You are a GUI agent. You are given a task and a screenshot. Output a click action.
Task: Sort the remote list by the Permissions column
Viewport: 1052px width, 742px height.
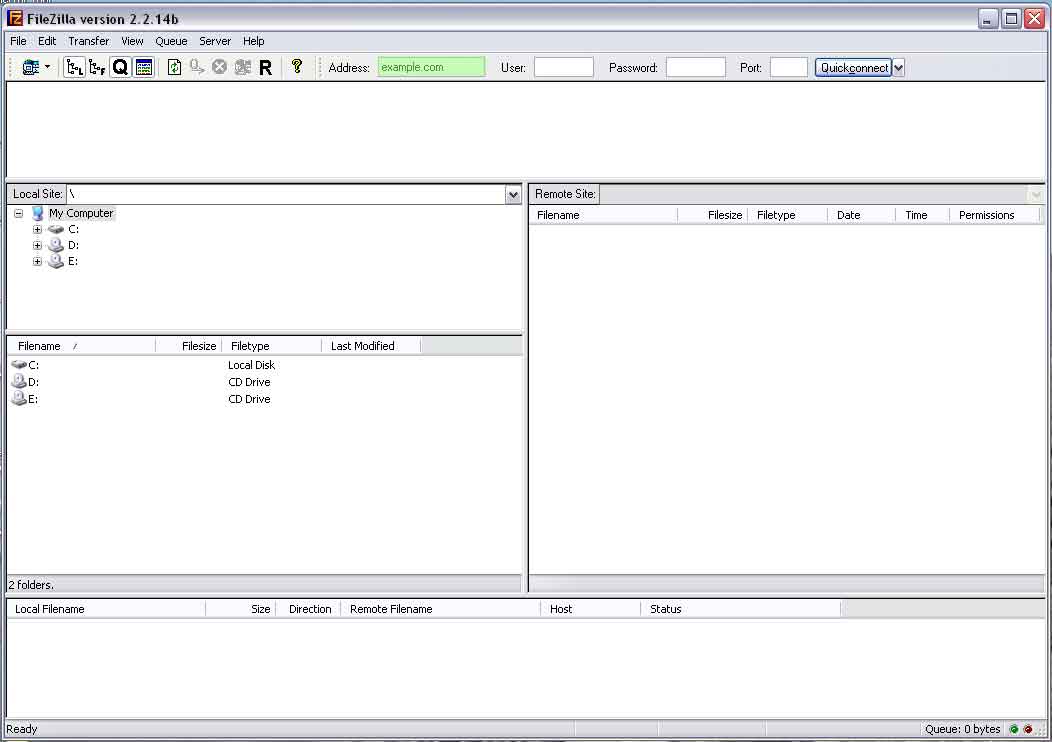994,215
